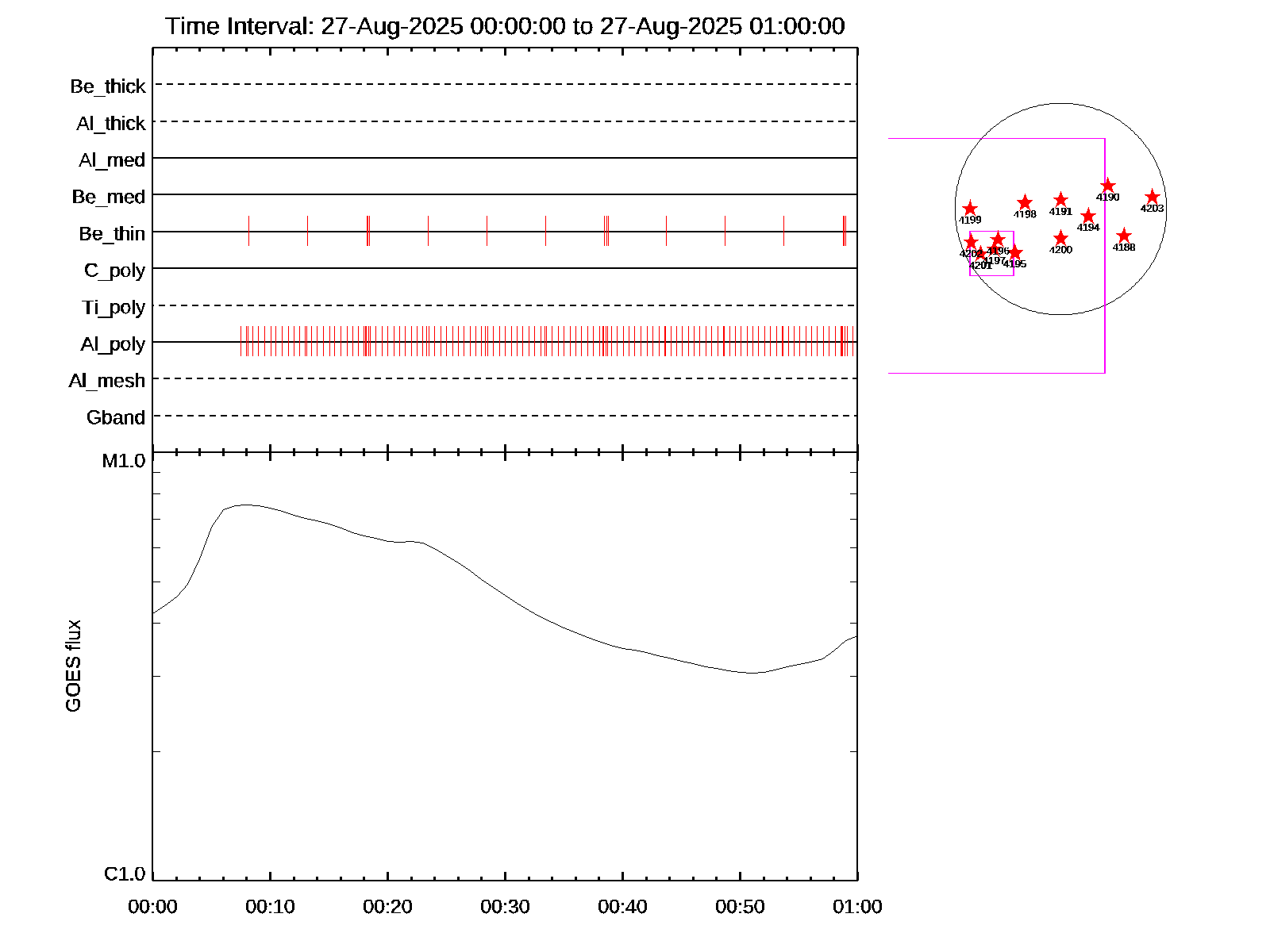This screenshot has height=952, width=1270.
Task: Click the Gband filter label
Action: tap(116, 417)
